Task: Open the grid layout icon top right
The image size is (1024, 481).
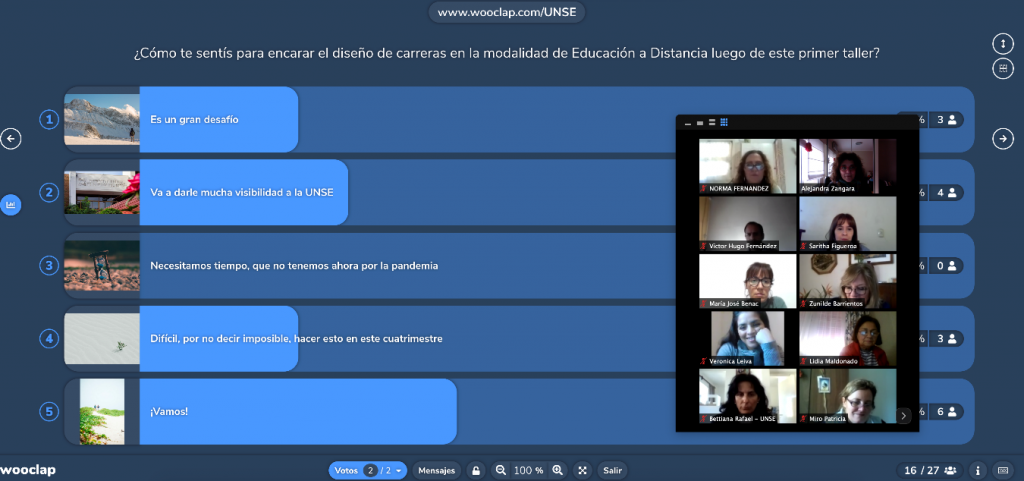Action: point(1003,69)
